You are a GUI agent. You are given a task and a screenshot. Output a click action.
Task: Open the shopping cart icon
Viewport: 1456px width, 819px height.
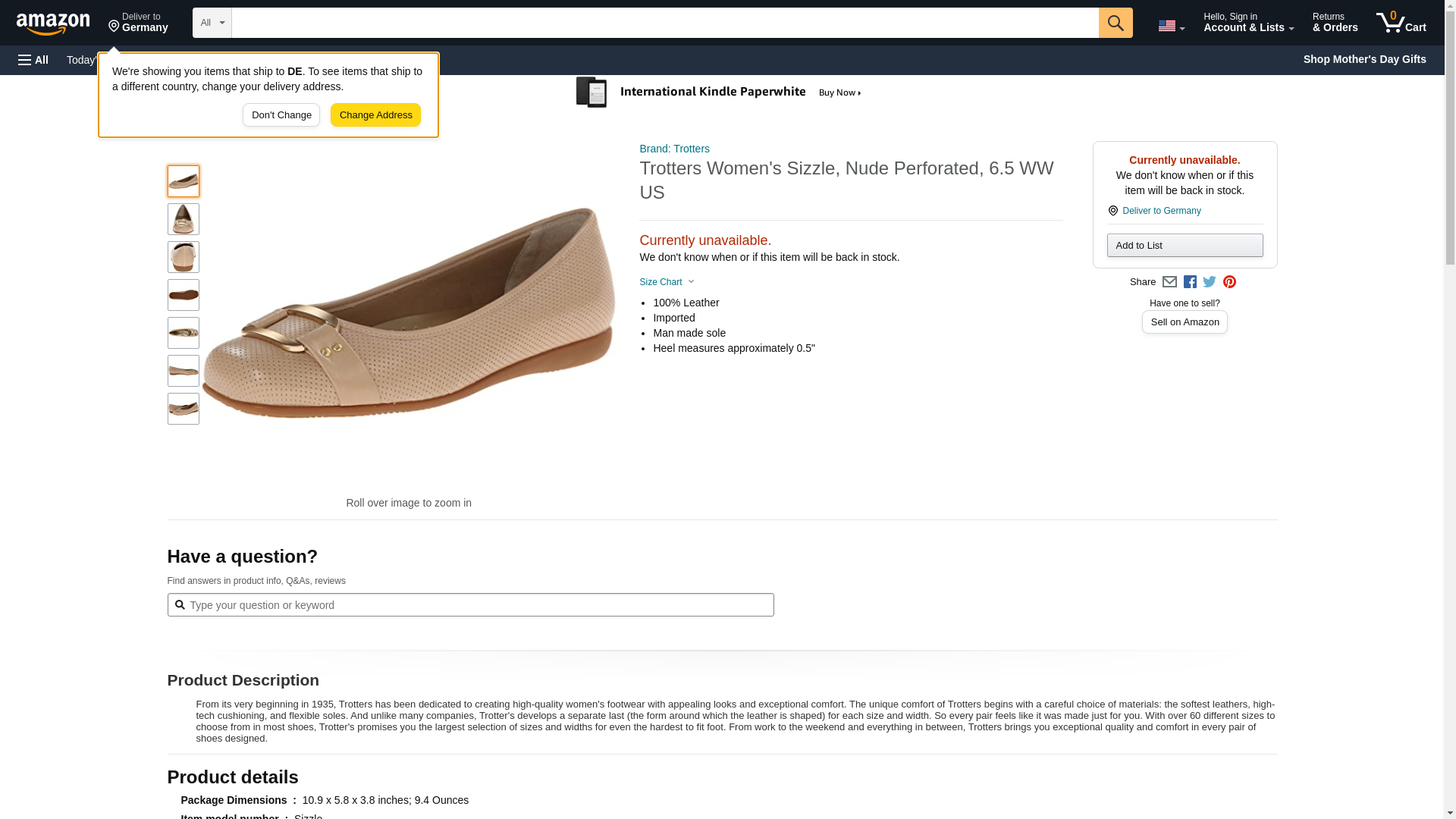tap(1401, 23)
